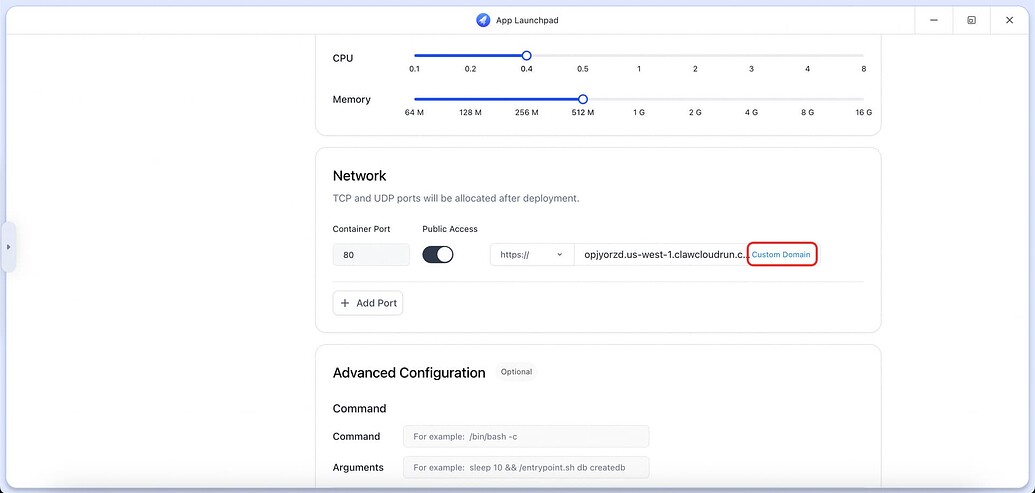Image resolution: width=1035 pixels, height=493 pixels.
Task: Set Memory slider to 1 G
Action: [638, 99]
